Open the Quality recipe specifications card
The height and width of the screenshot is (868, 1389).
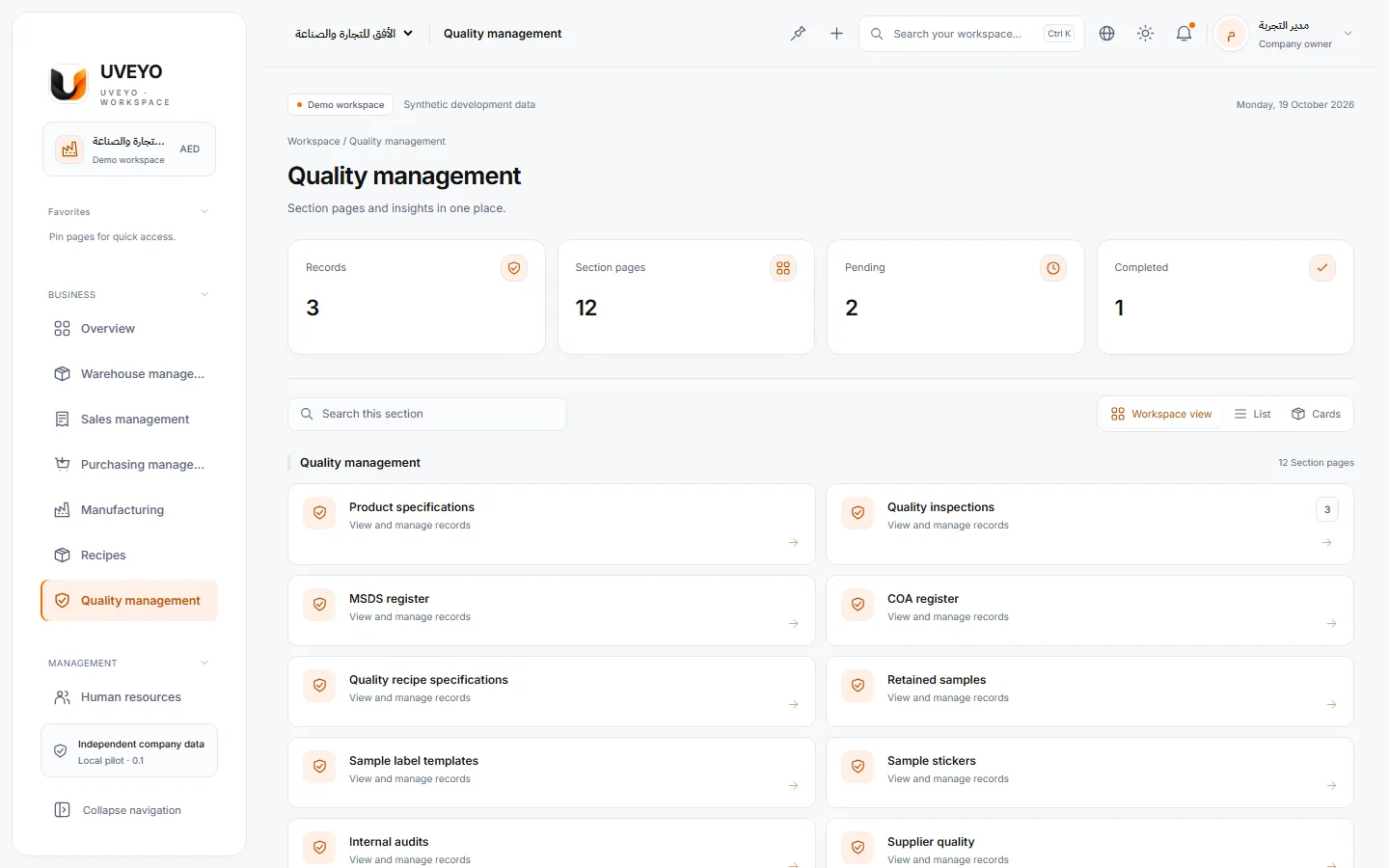click(552, 692)
